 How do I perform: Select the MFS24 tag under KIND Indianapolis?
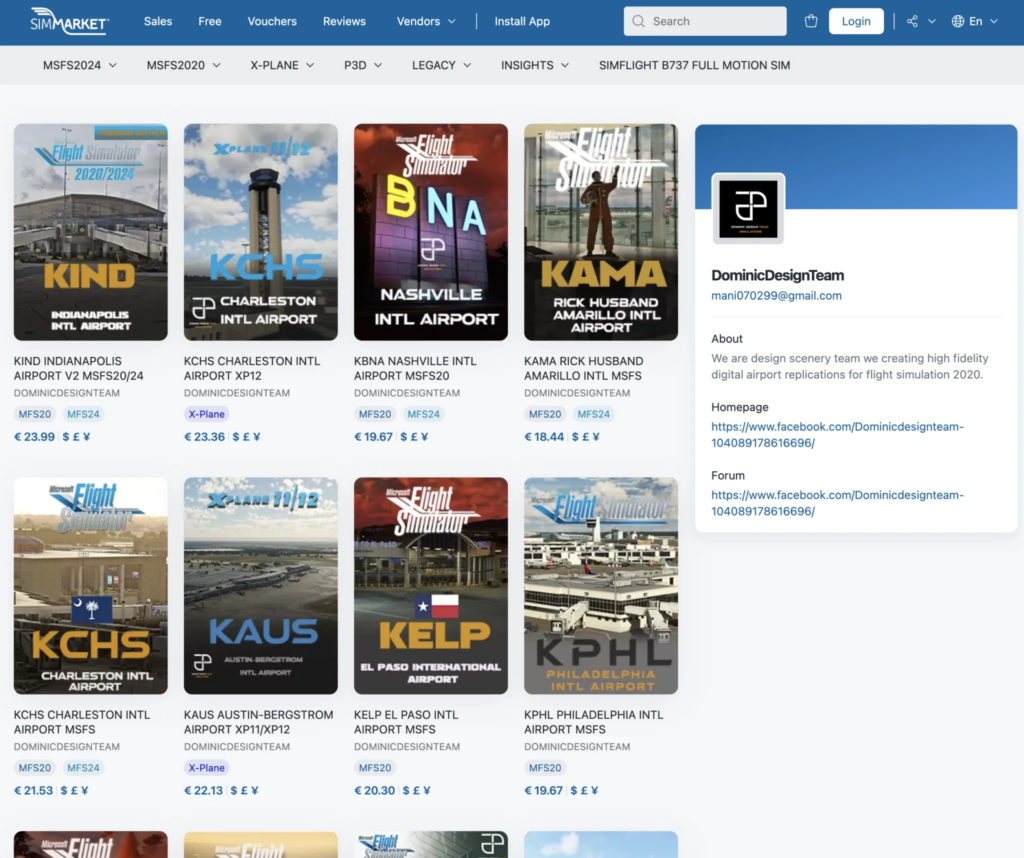coord(83,414)
